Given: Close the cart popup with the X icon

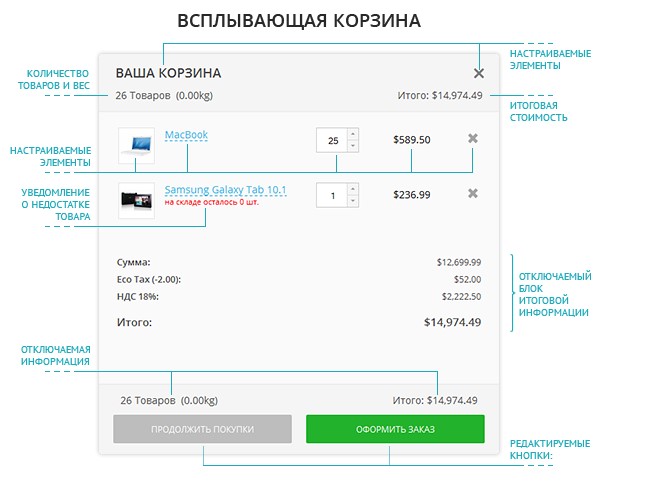Looking at the screenshot, I should tap(479, 73).
